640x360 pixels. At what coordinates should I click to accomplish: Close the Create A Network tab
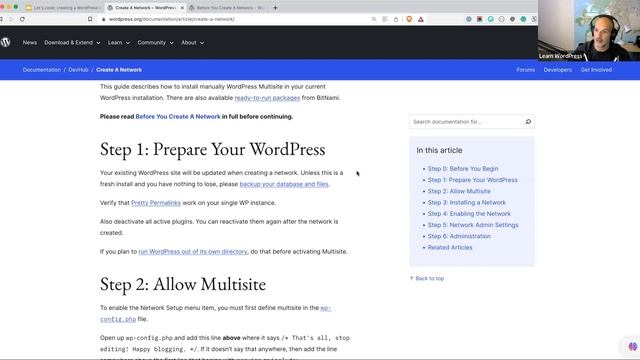click(182, 8)
